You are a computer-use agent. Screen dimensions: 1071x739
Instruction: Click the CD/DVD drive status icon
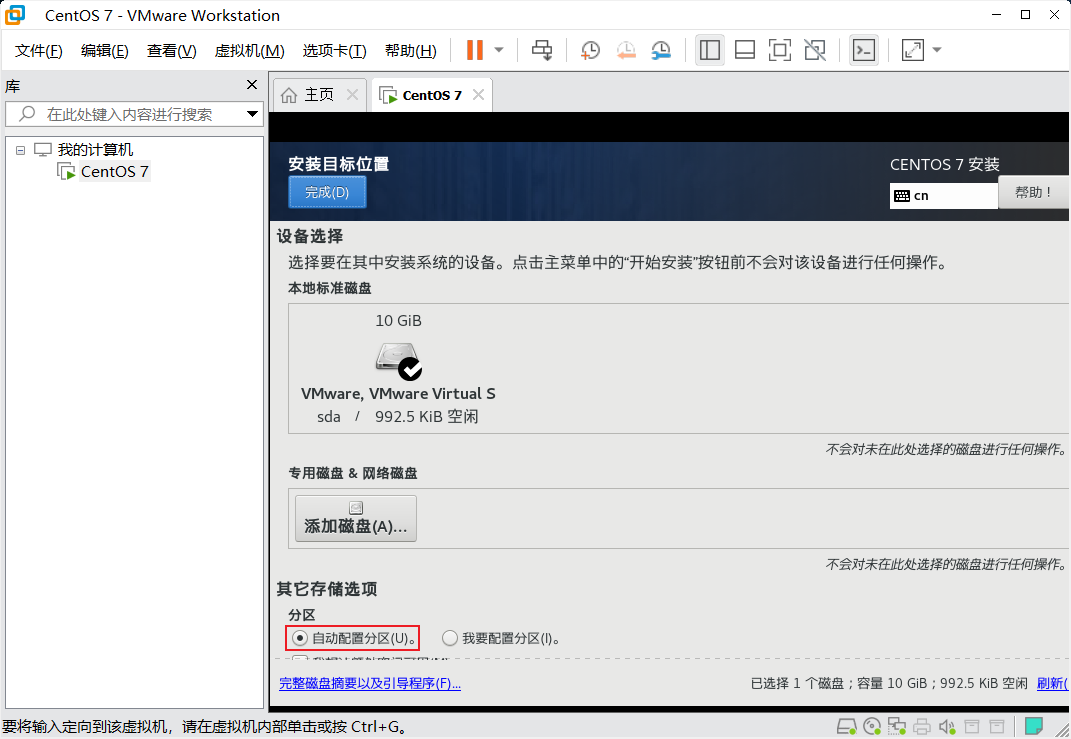872,726
